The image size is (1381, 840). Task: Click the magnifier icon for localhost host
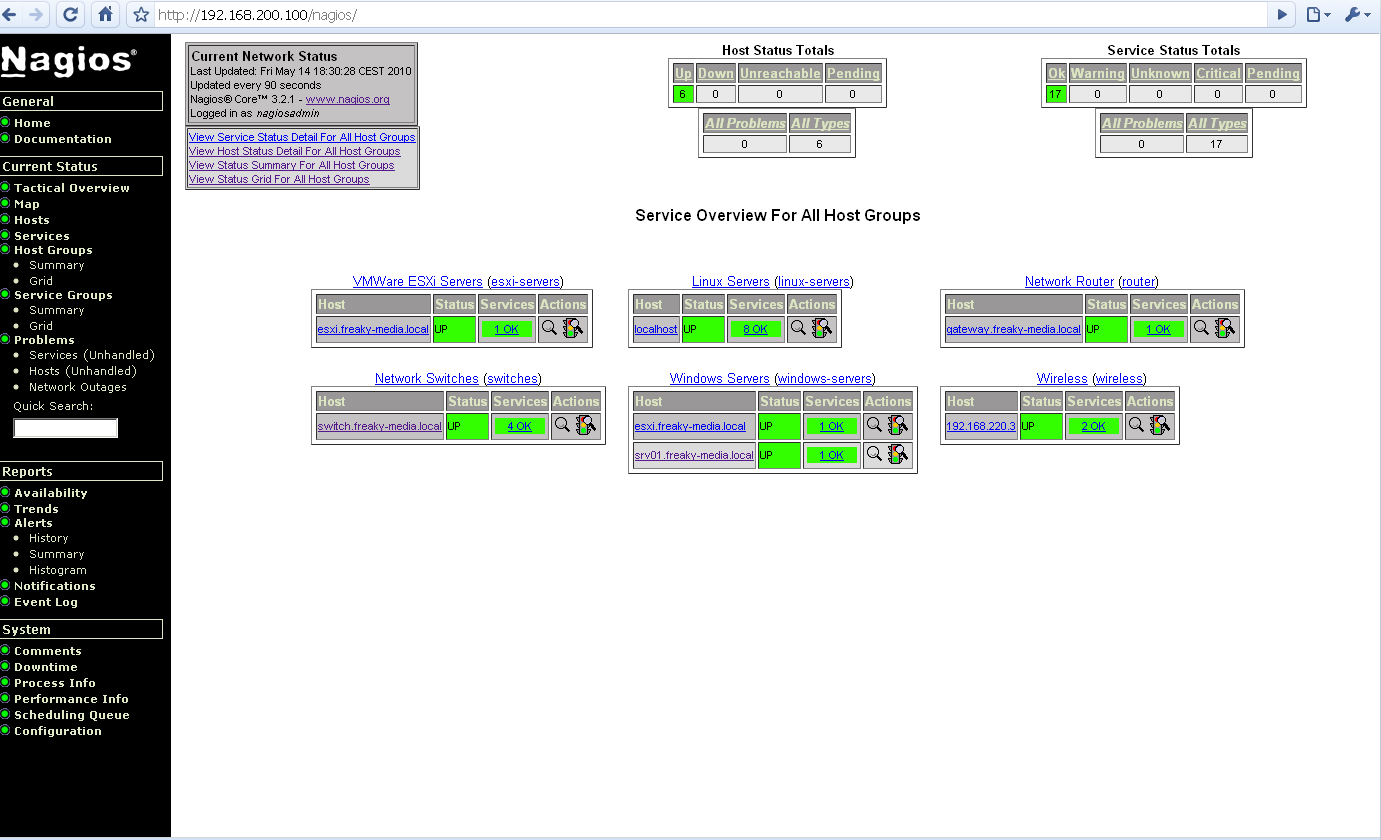tap(798, 327)
